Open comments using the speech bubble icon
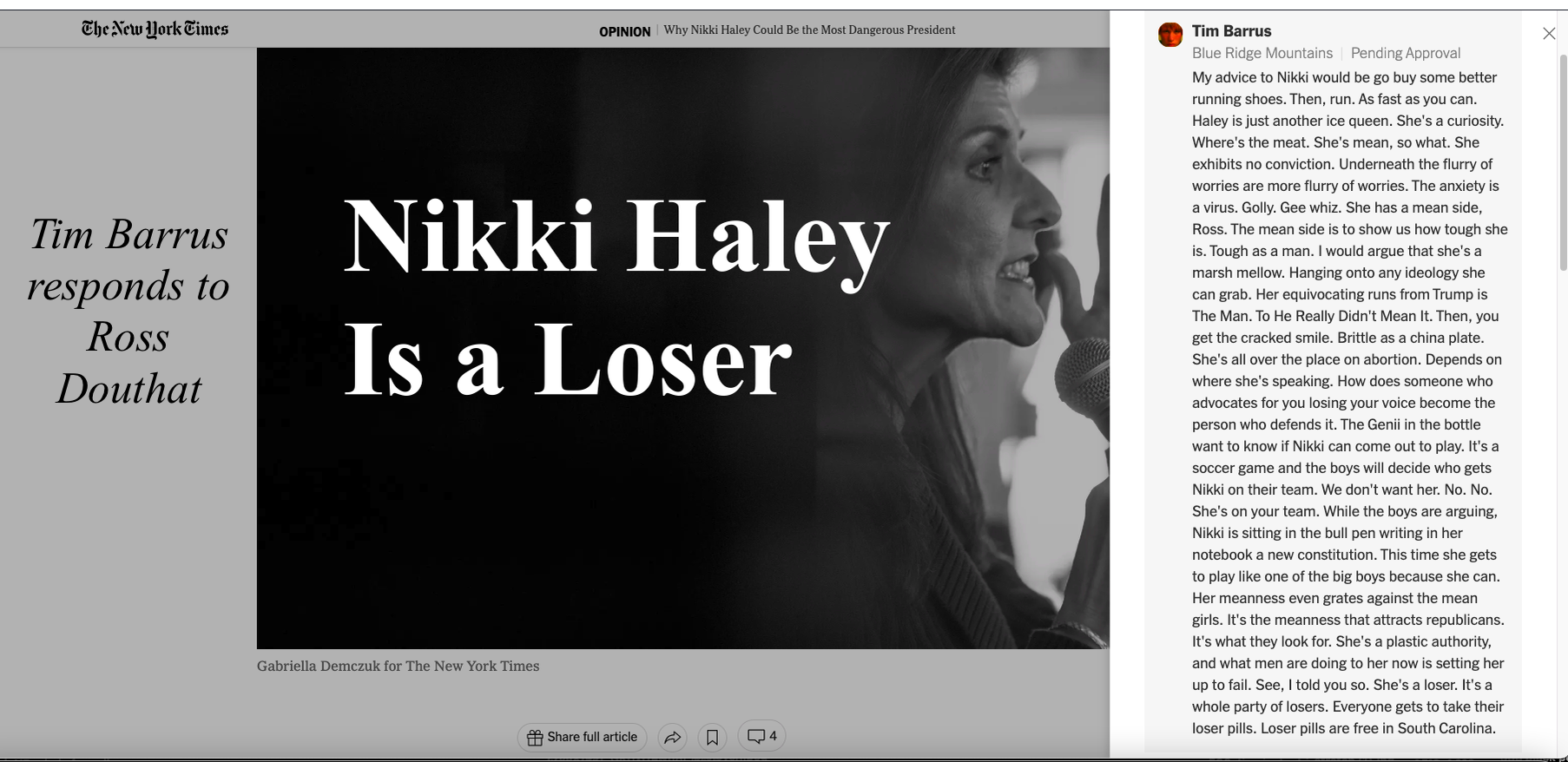1568x762 pixels. point(756,736)
